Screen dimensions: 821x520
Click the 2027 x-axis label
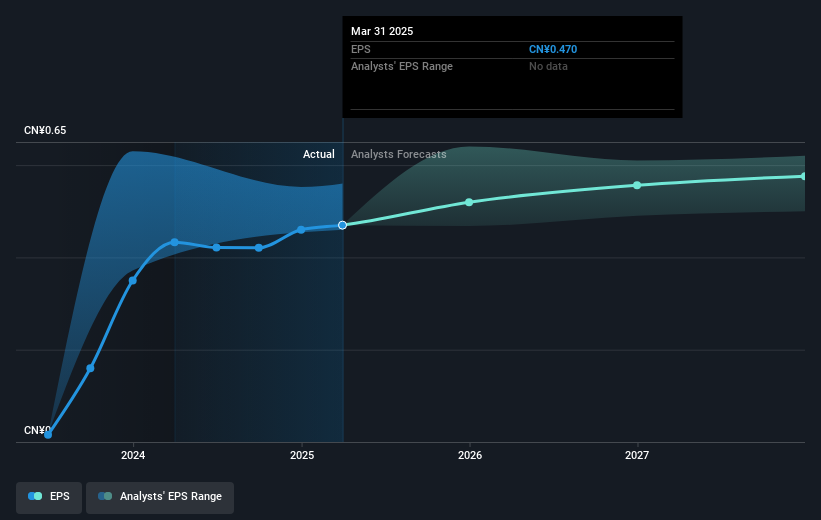tap(637, 455)
